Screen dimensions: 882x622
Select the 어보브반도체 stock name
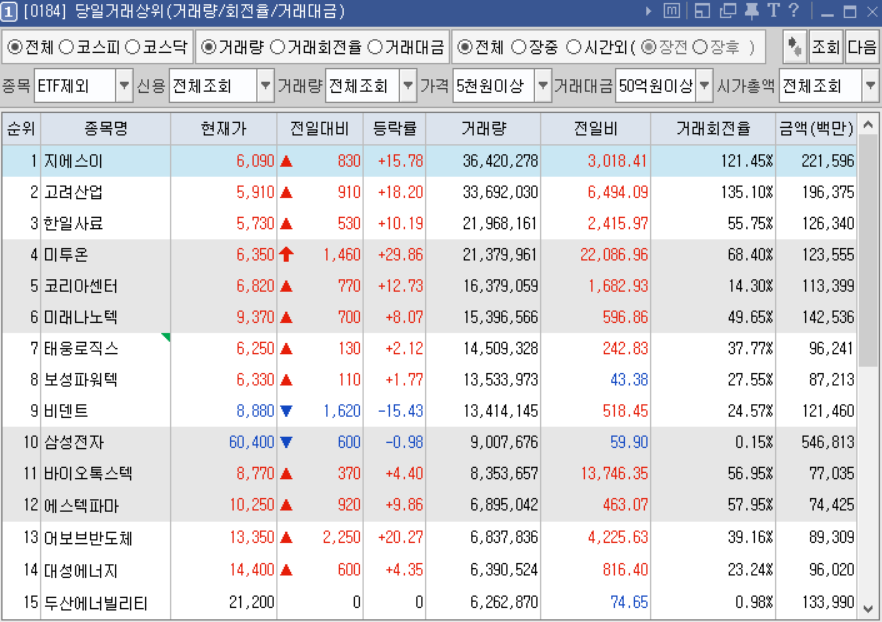point(88,537)
